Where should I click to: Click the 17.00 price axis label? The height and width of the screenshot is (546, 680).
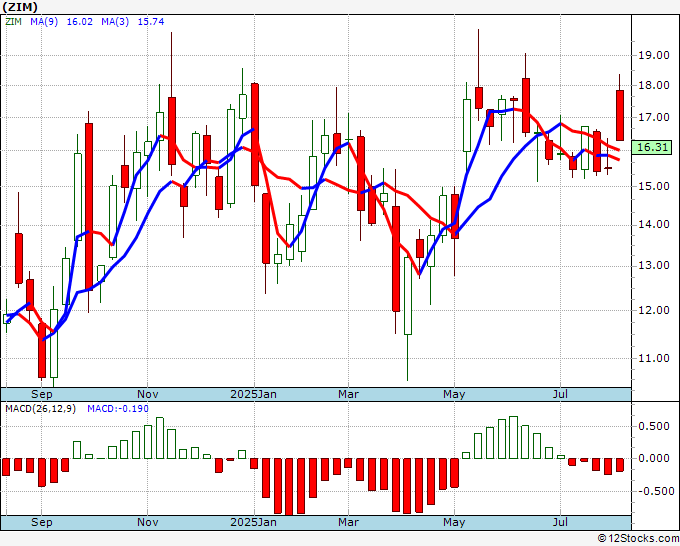pyautogui.click(x=654, y=118)
